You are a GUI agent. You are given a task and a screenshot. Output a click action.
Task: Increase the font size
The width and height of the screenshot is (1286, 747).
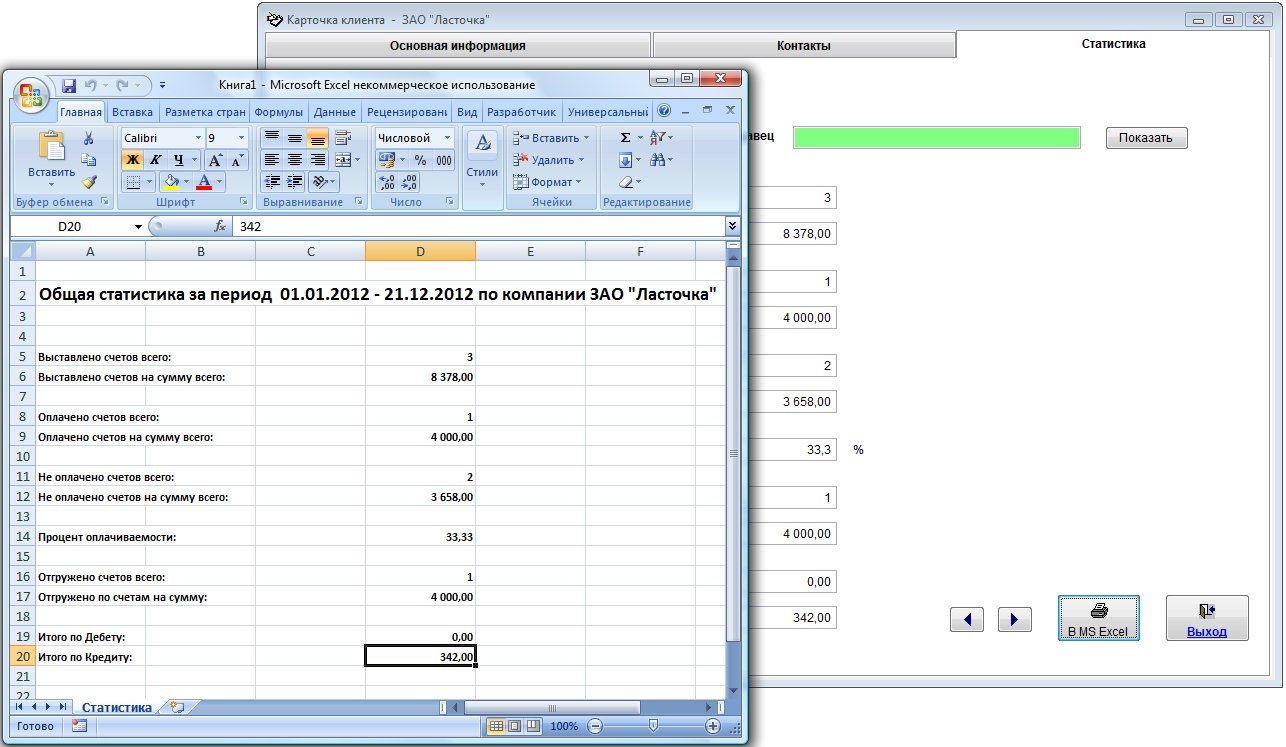click(x=216, y=160)
